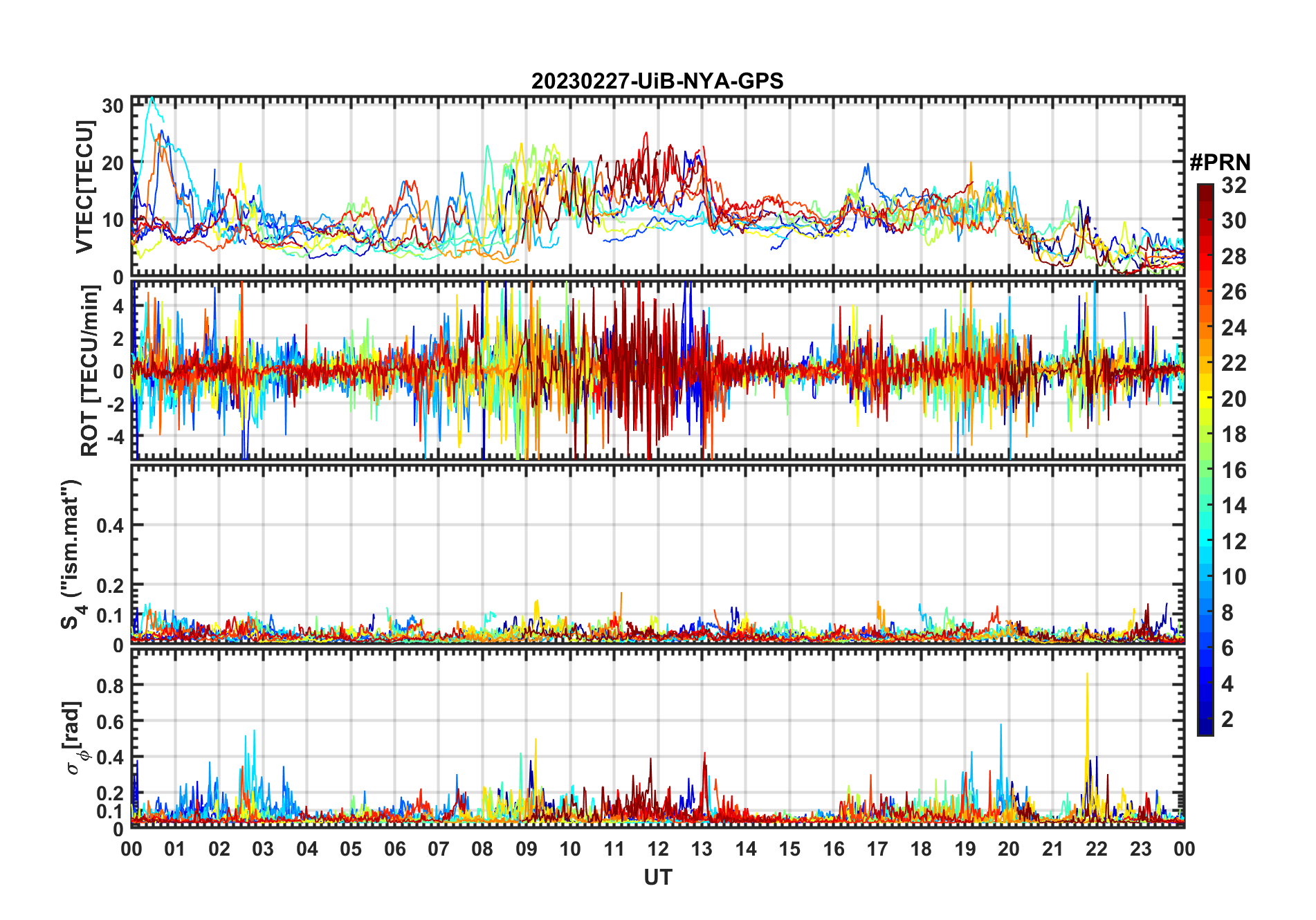This screenshot has width=1316, height=920.
Task: Click the UT x-axis label
Action: point(658,877)
